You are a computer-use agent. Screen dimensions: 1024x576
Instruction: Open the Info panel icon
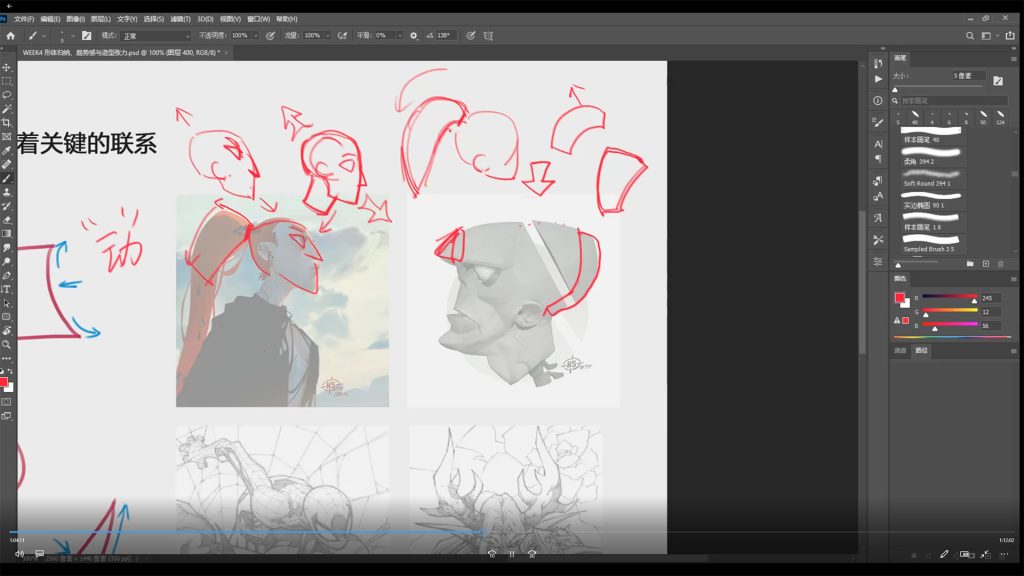[x=878, y=100]
